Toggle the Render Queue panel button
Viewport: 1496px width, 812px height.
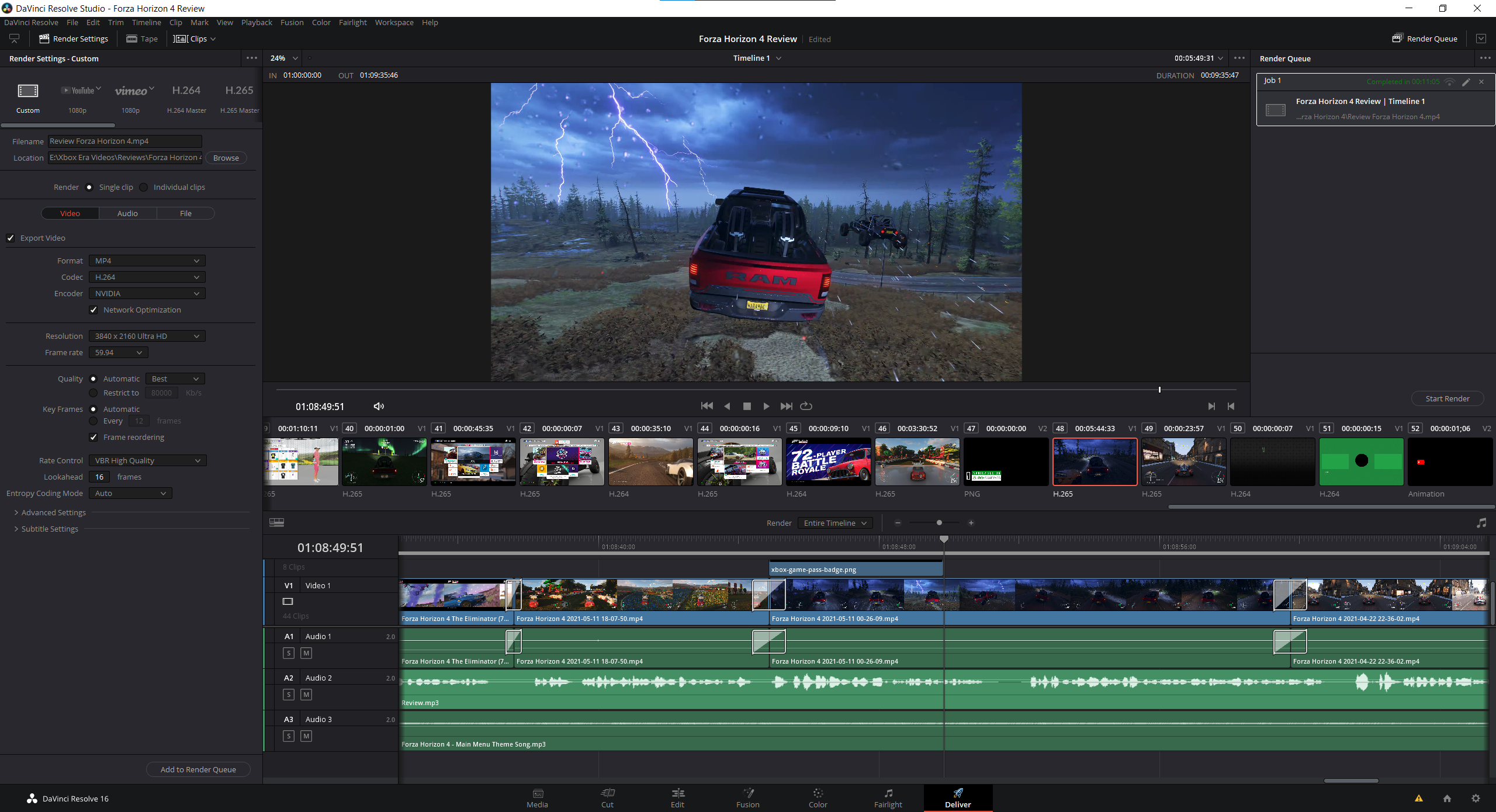[1425, 39]
